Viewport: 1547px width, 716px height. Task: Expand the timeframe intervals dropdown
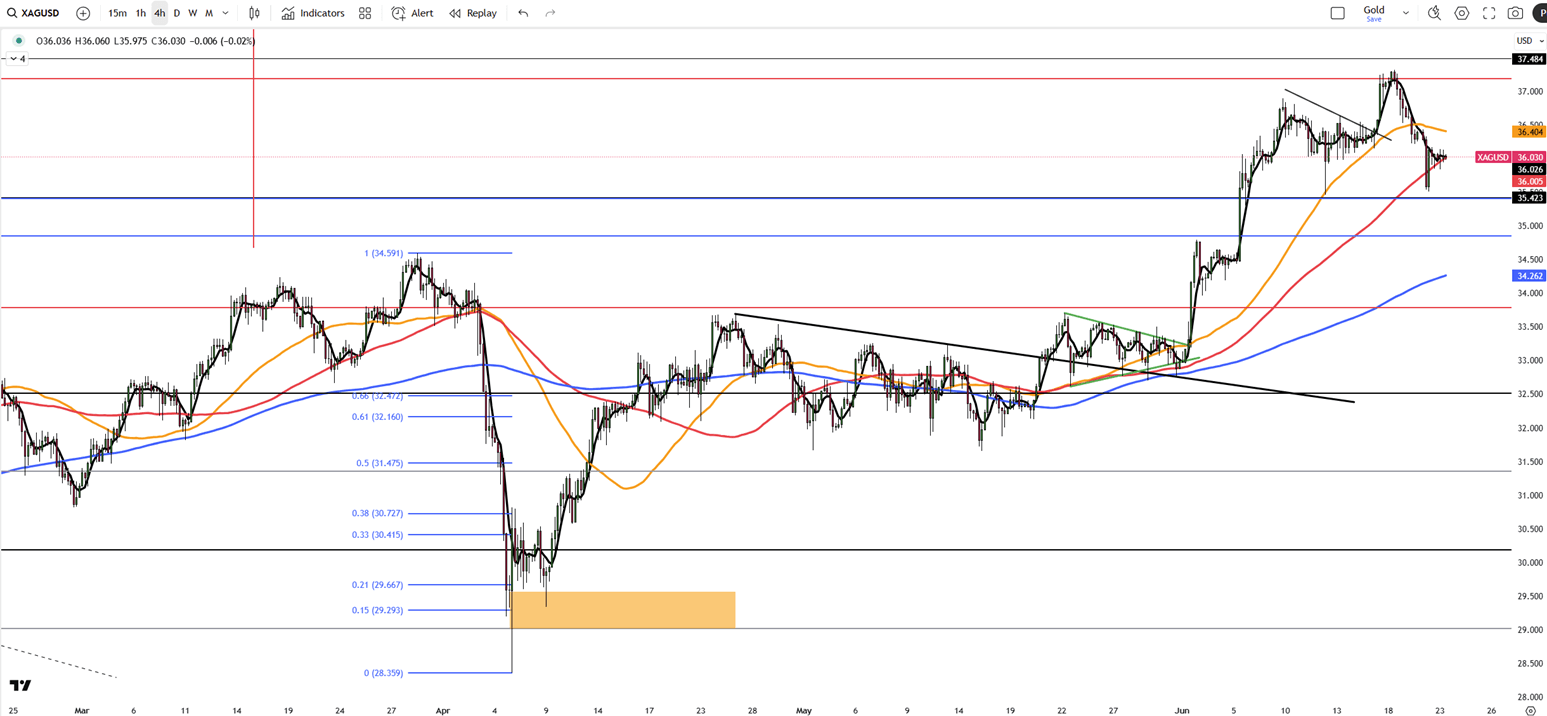click(226, 13)
